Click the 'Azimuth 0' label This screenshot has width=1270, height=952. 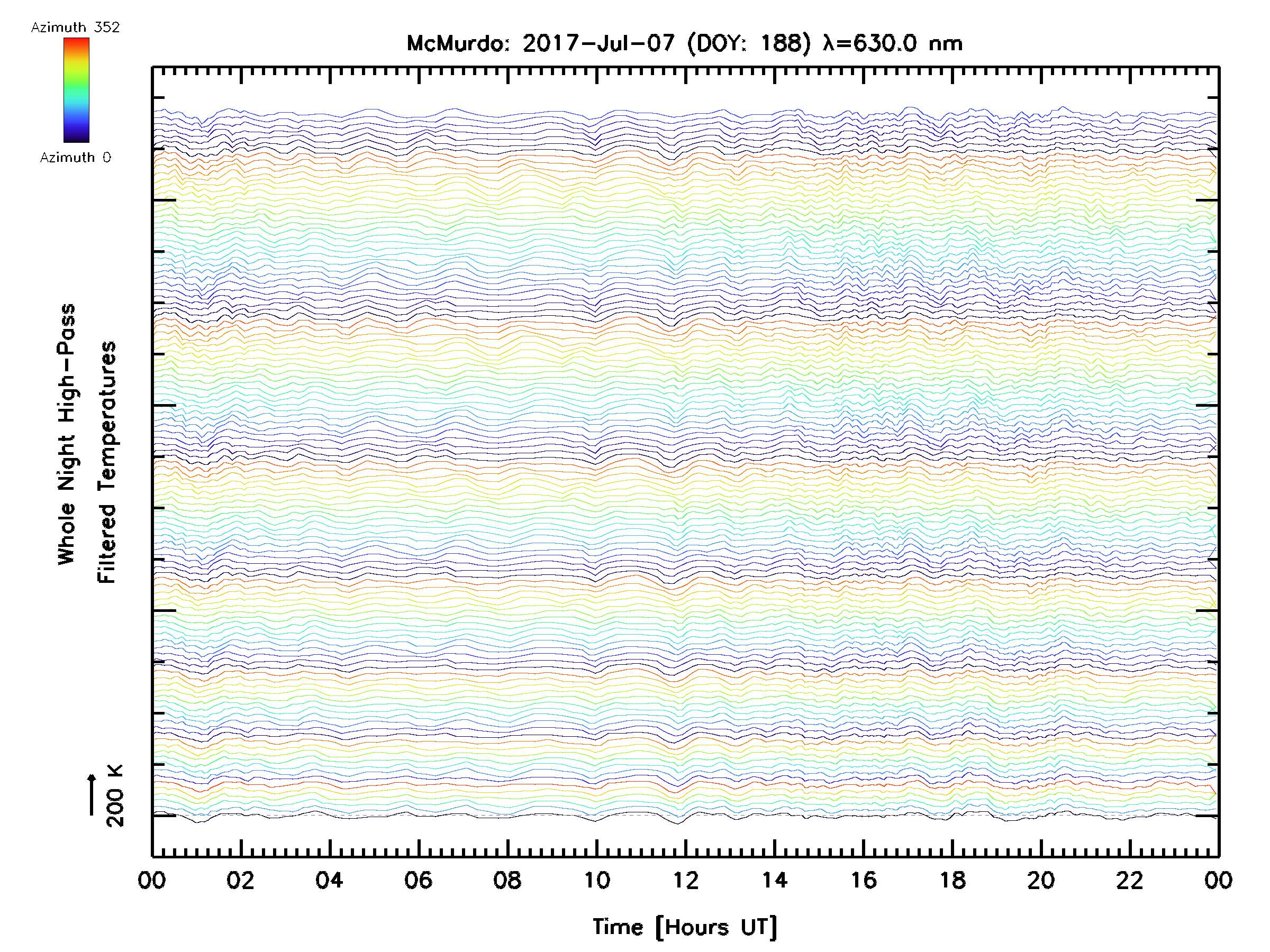[75, 158]
